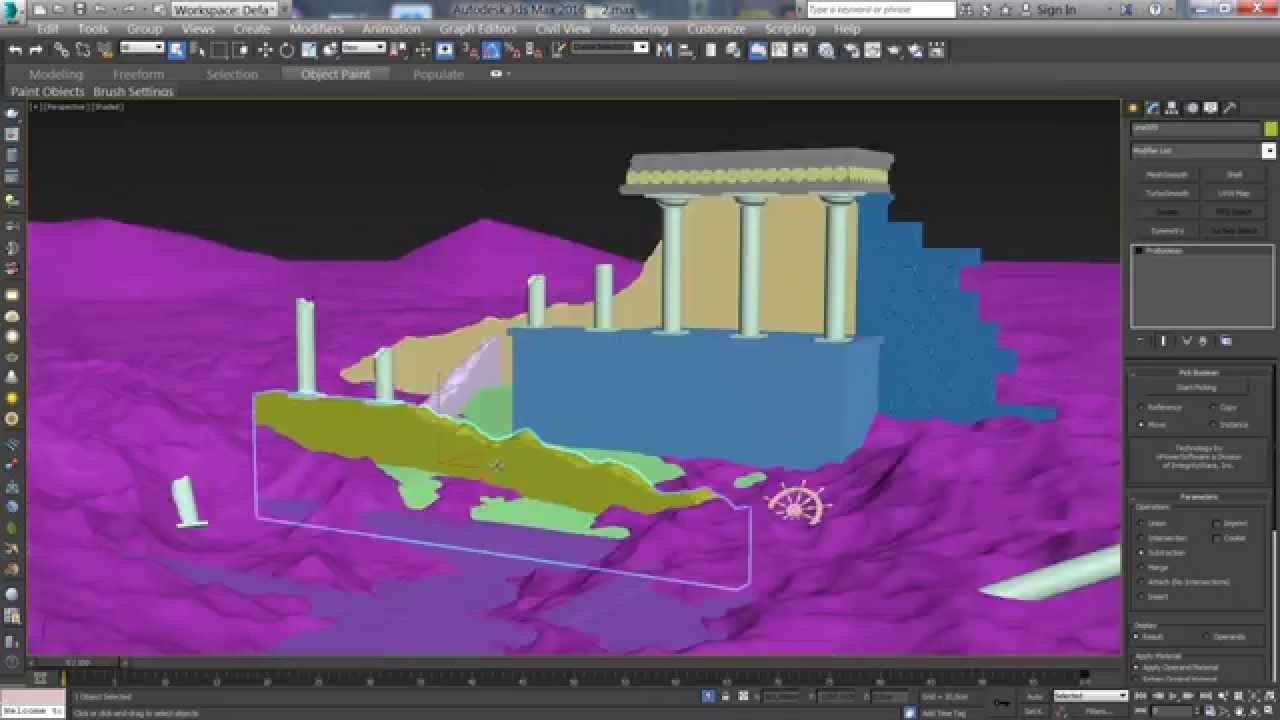Click the green object color swatch
The height and width of the screenshot is (720, 1280).
click(1271, 129)
